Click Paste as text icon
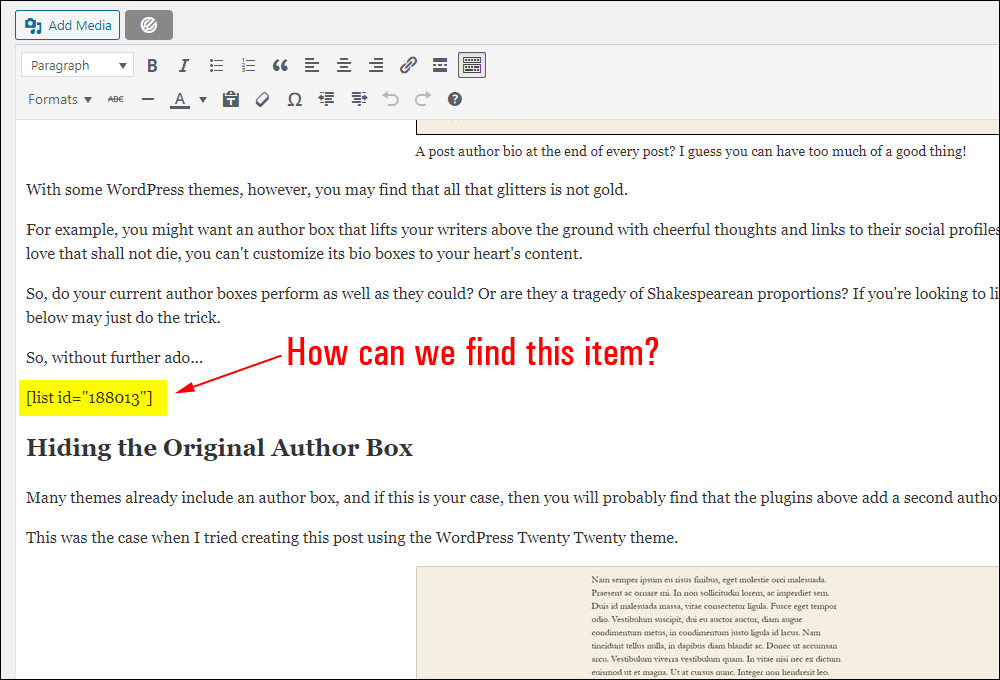1000x680 pixels. 230,100
